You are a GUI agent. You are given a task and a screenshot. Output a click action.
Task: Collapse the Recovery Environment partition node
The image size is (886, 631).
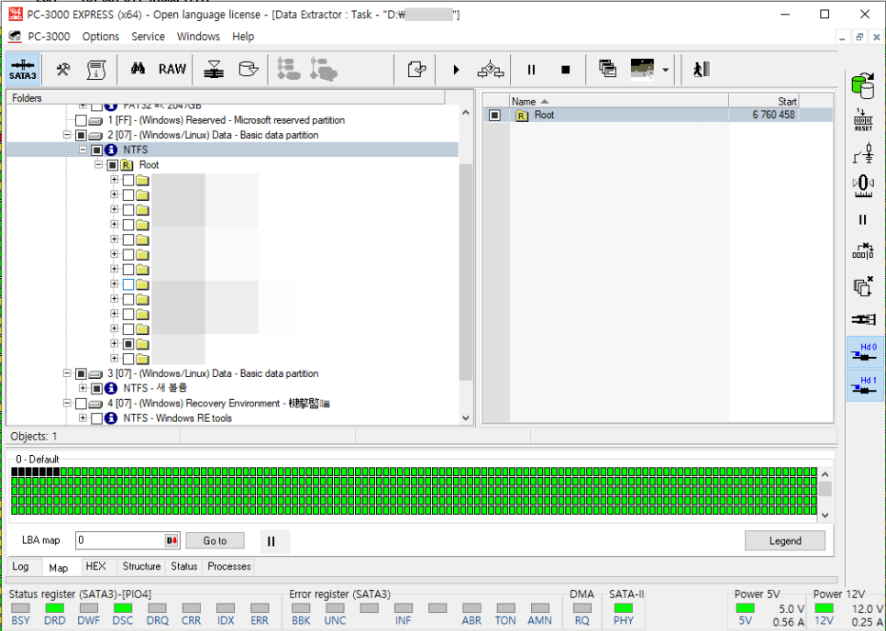point(67,403)
